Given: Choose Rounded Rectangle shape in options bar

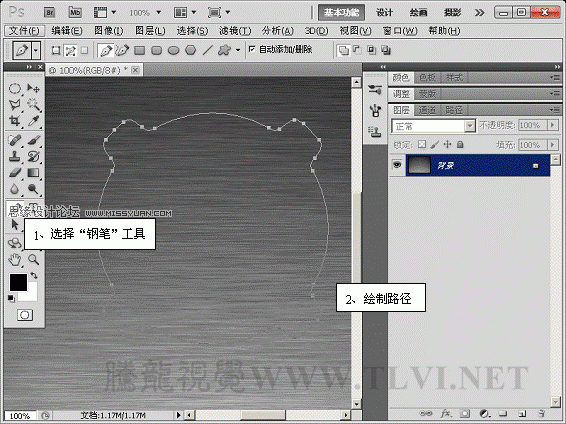Looking at the screenshot, I should coord(156,50).
